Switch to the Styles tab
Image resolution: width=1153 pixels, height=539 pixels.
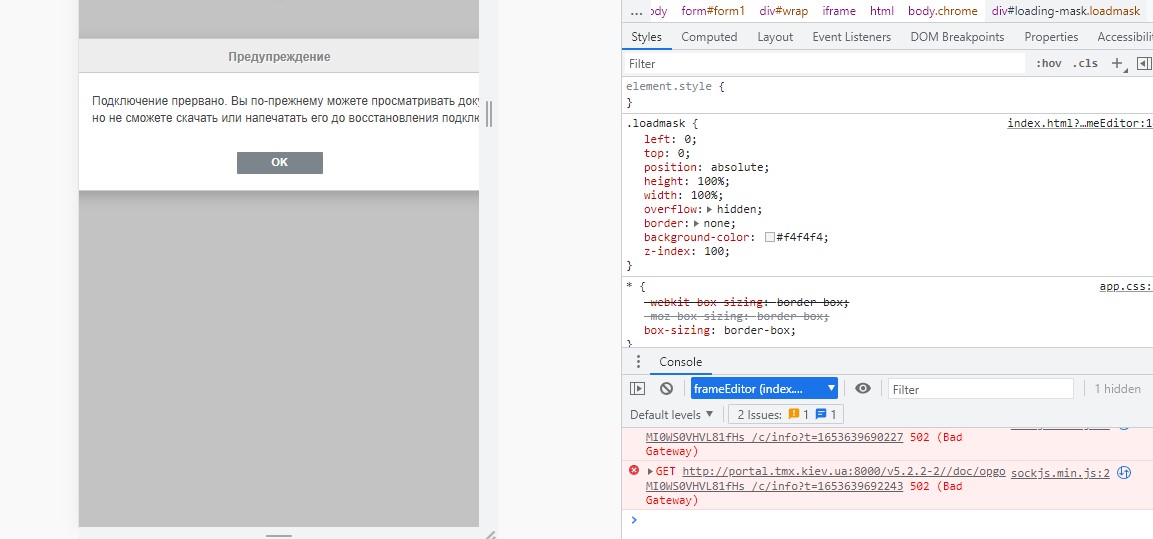[x=646, y=37]
